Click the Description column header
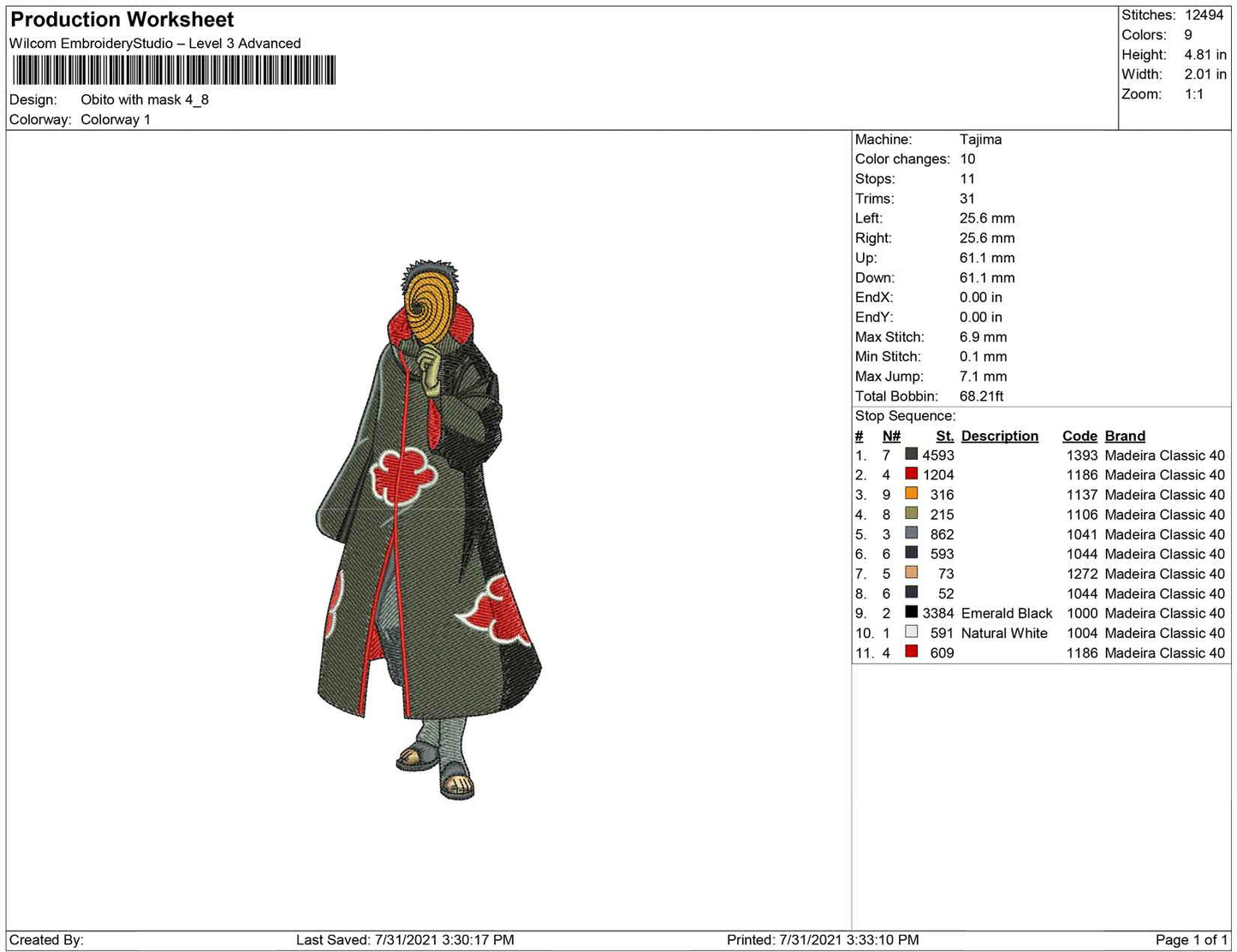The width and height of the screenshot is (1237, 952). click(x=999, y=436)
